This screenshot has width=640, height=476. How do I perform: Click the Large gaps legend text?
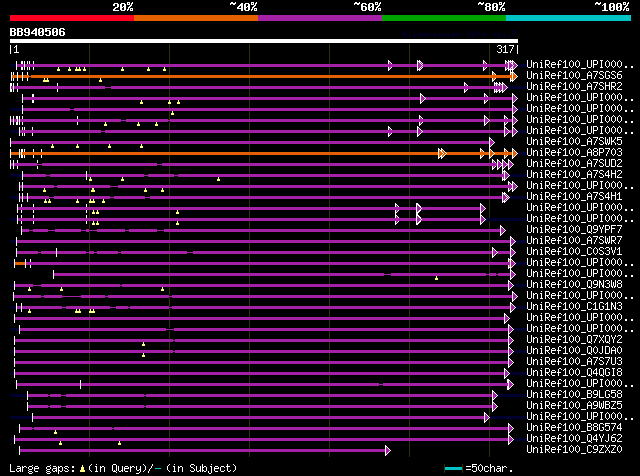42,468
